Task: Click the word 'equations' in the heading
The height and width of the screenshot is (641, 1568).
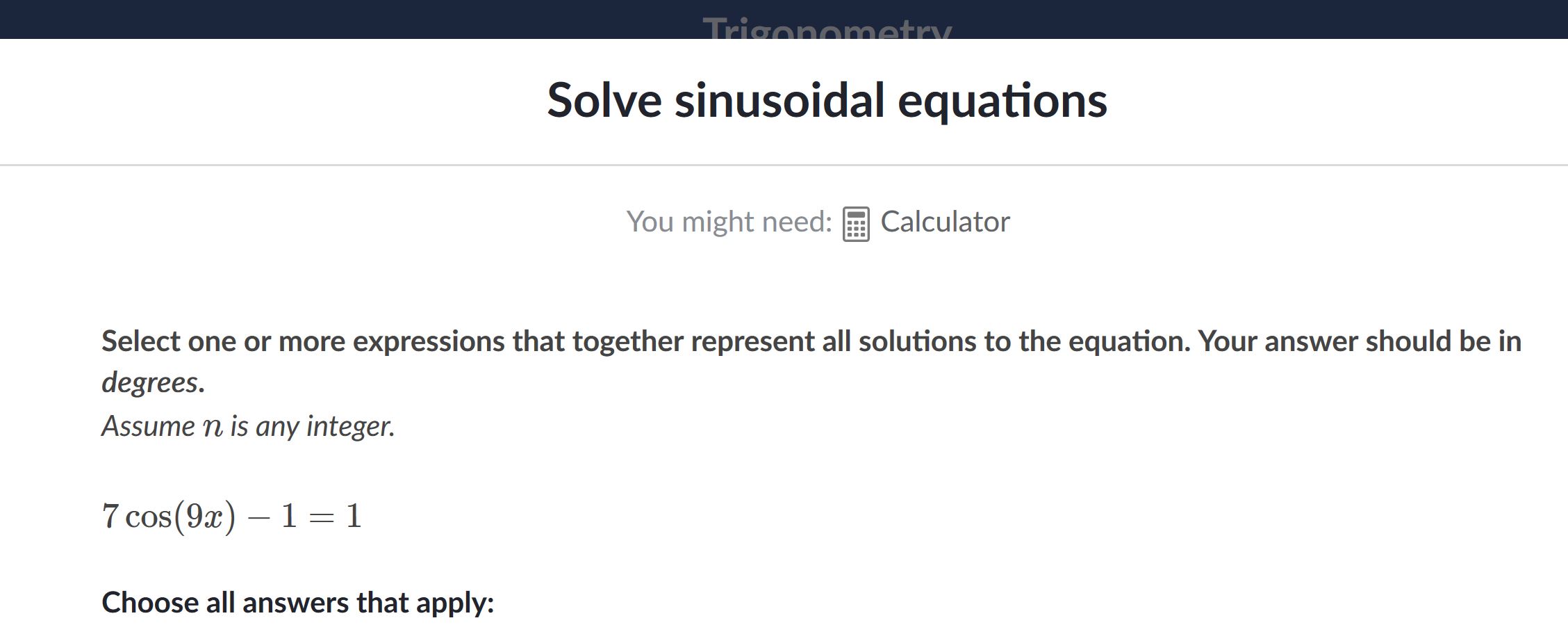Action: click(x=1002, y=102)
